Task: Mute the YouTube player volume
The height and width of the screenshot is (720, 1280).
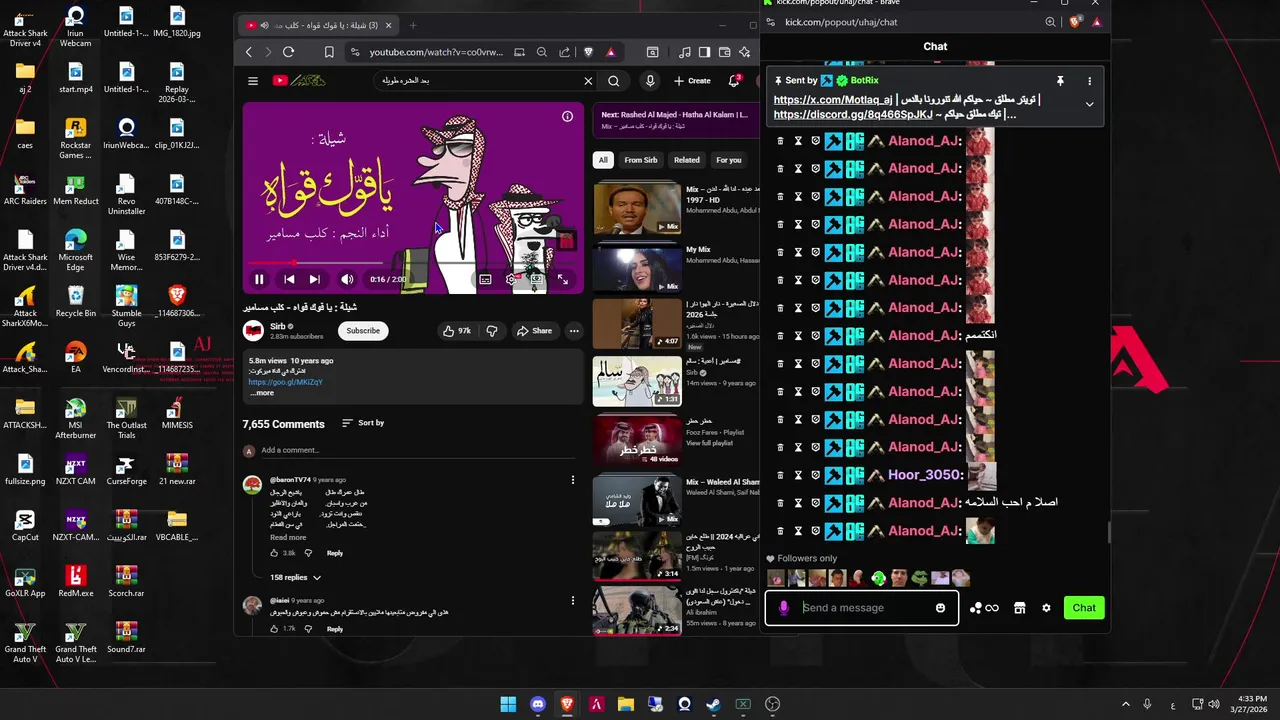Action: pos(347,280)
